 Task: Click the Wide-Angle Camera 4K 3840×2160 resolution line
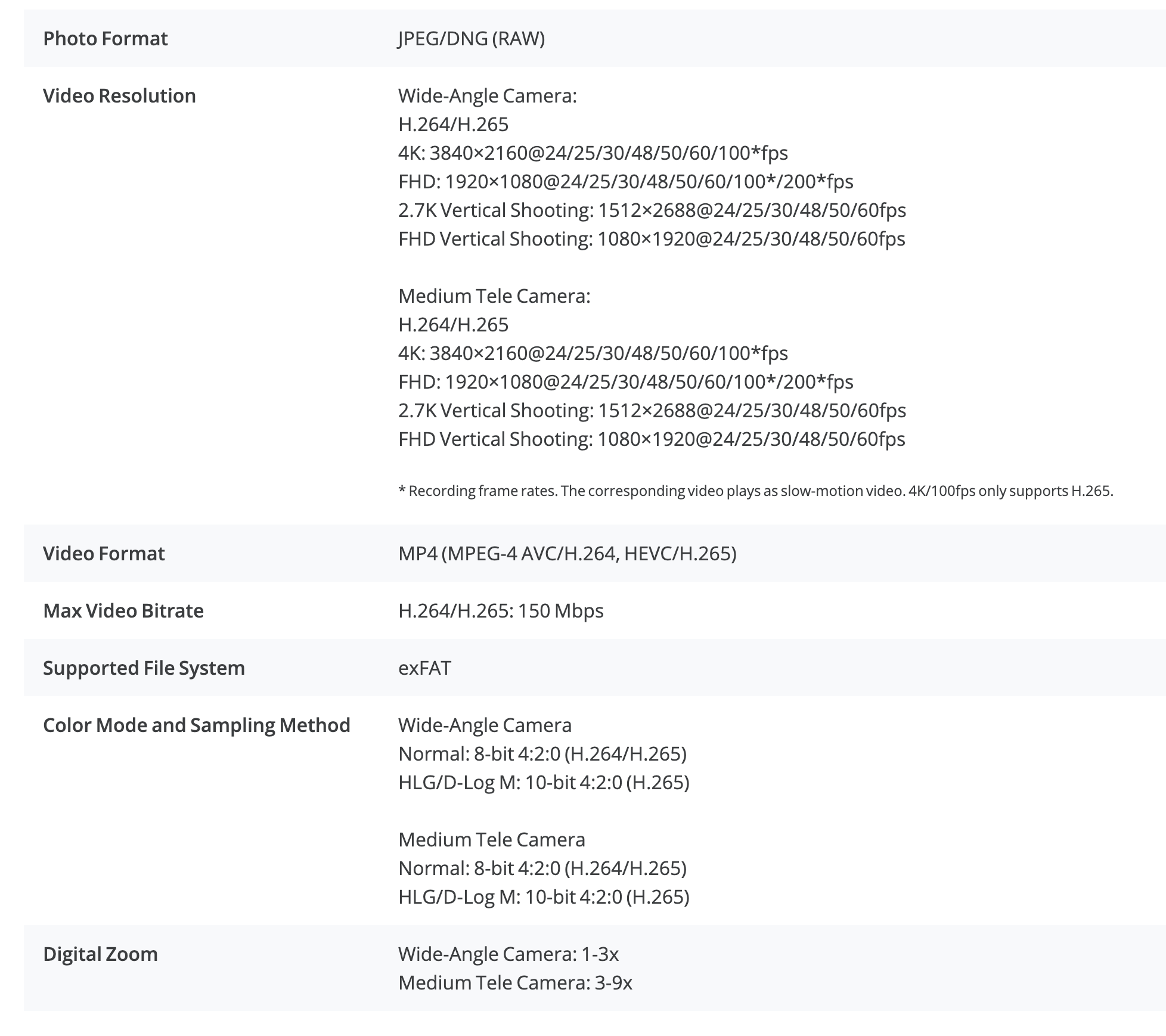tap(593, 153)
